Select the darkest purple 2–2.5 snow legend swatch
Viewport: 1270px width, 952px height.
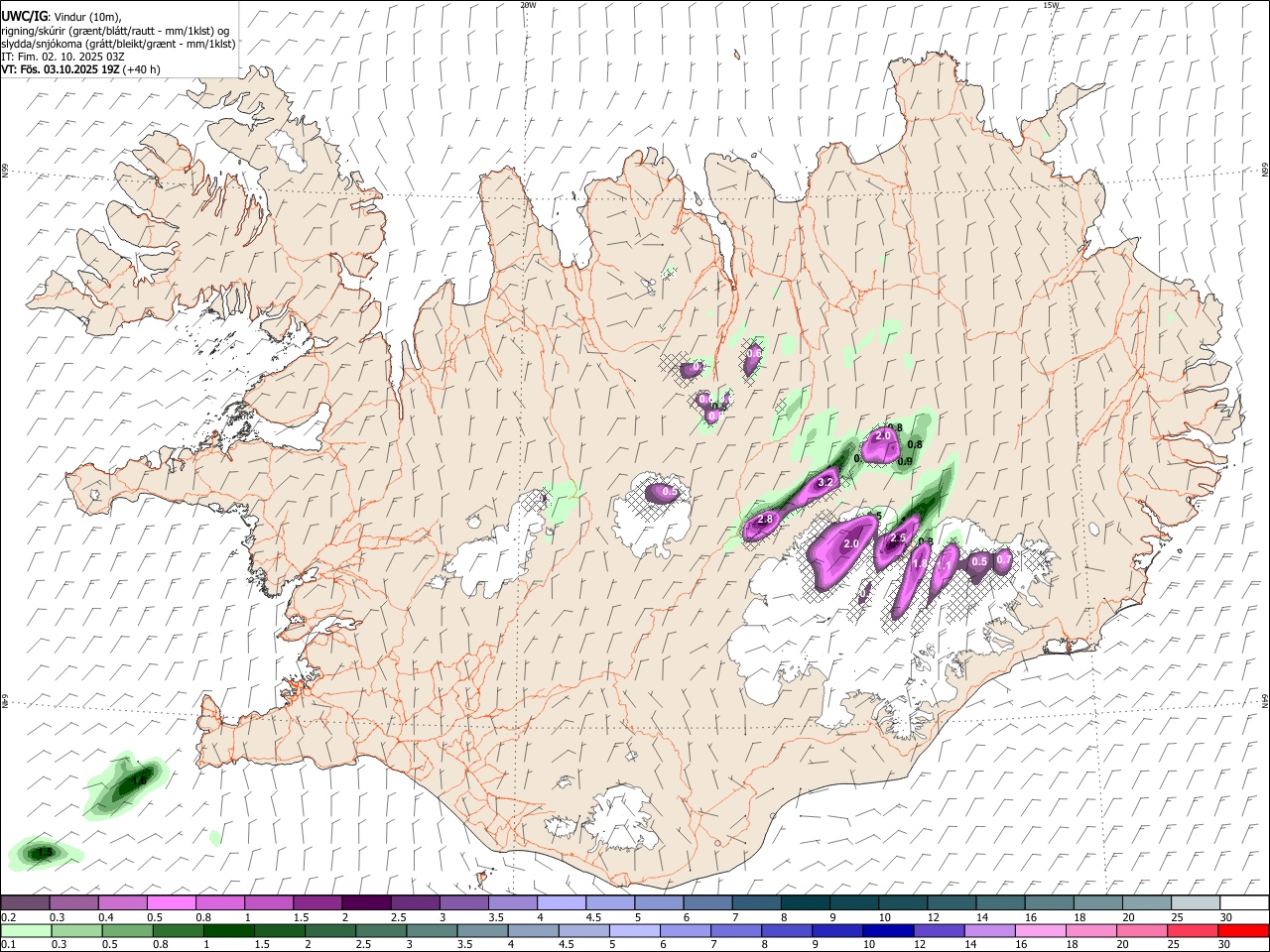tap(367, 903)
